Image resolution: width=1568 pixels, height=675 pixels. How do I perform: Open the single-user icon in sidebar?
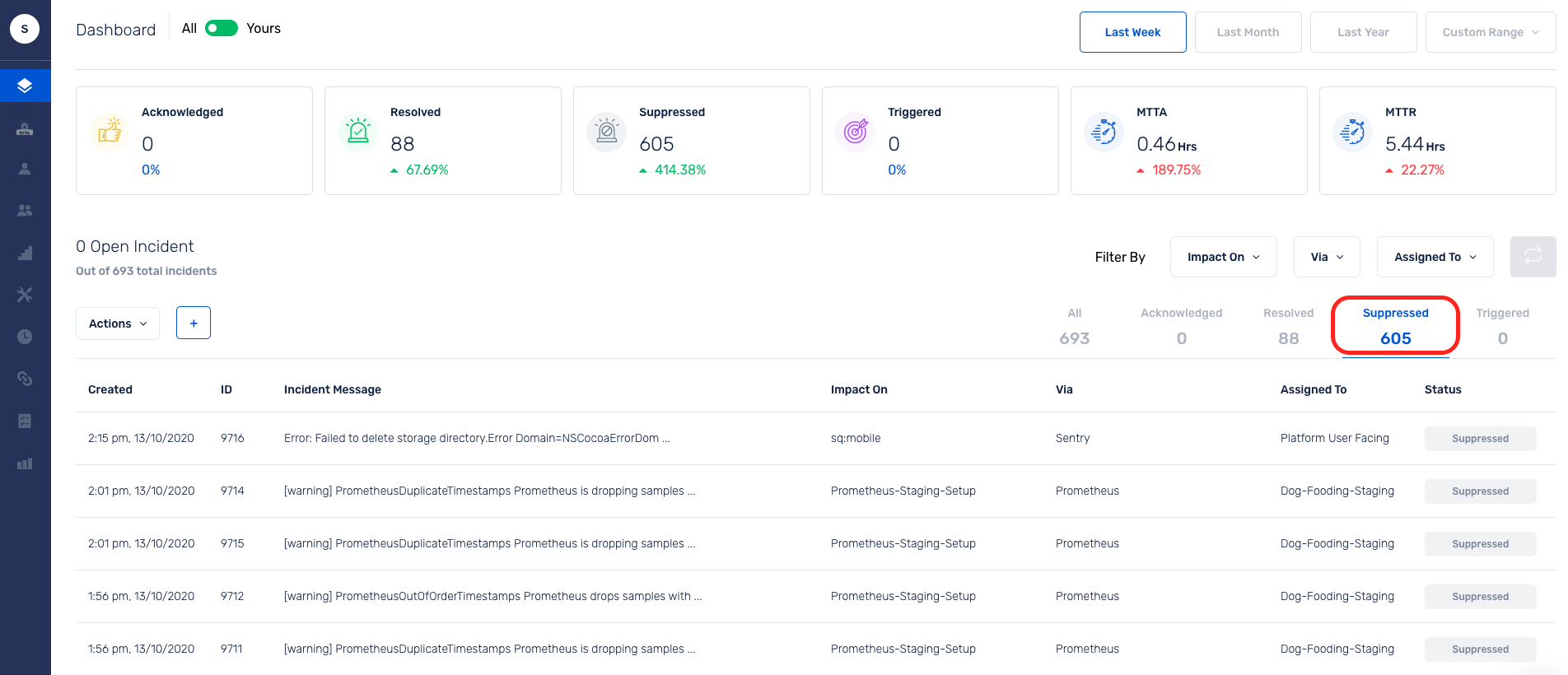(x=25, y=169)
